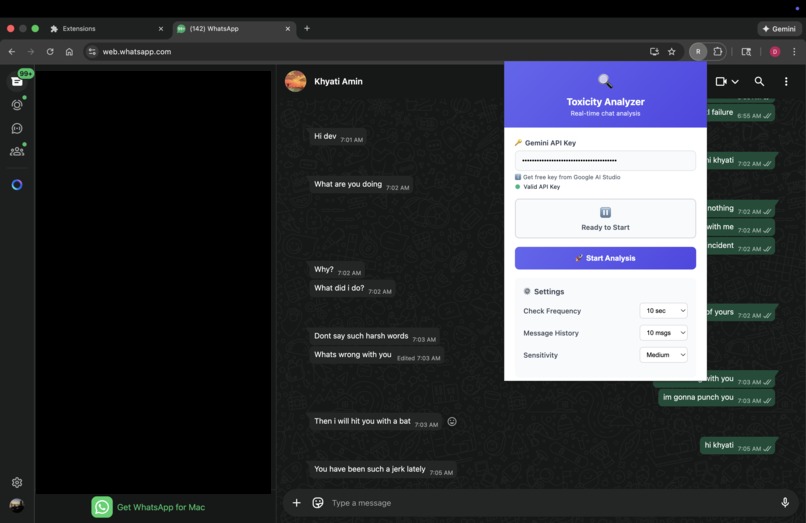
Task: Select the 'Why?' message
Action: pyautogui.click(x=337, y=269)
